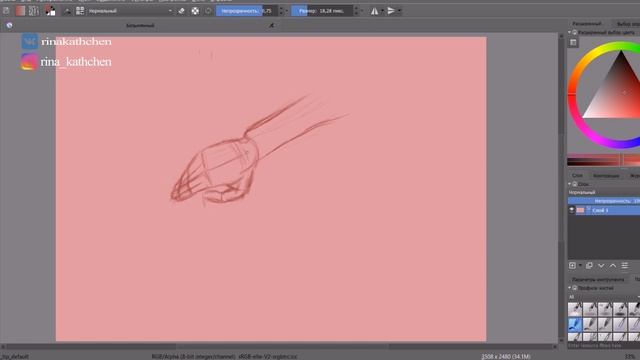Add a new paint layer
The width and height of the screenshot is (640, 360).
click(x=572, y=266)
